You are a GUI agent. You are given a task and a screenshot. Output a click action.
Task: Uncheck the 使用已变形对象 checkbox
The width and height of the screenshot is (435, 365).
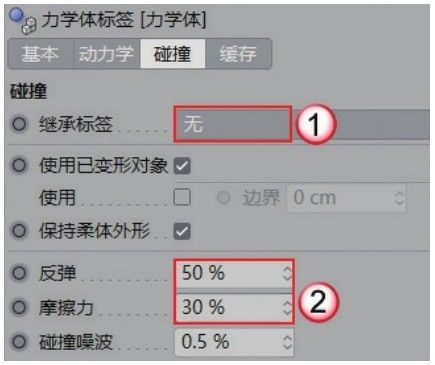coord(182,166)
